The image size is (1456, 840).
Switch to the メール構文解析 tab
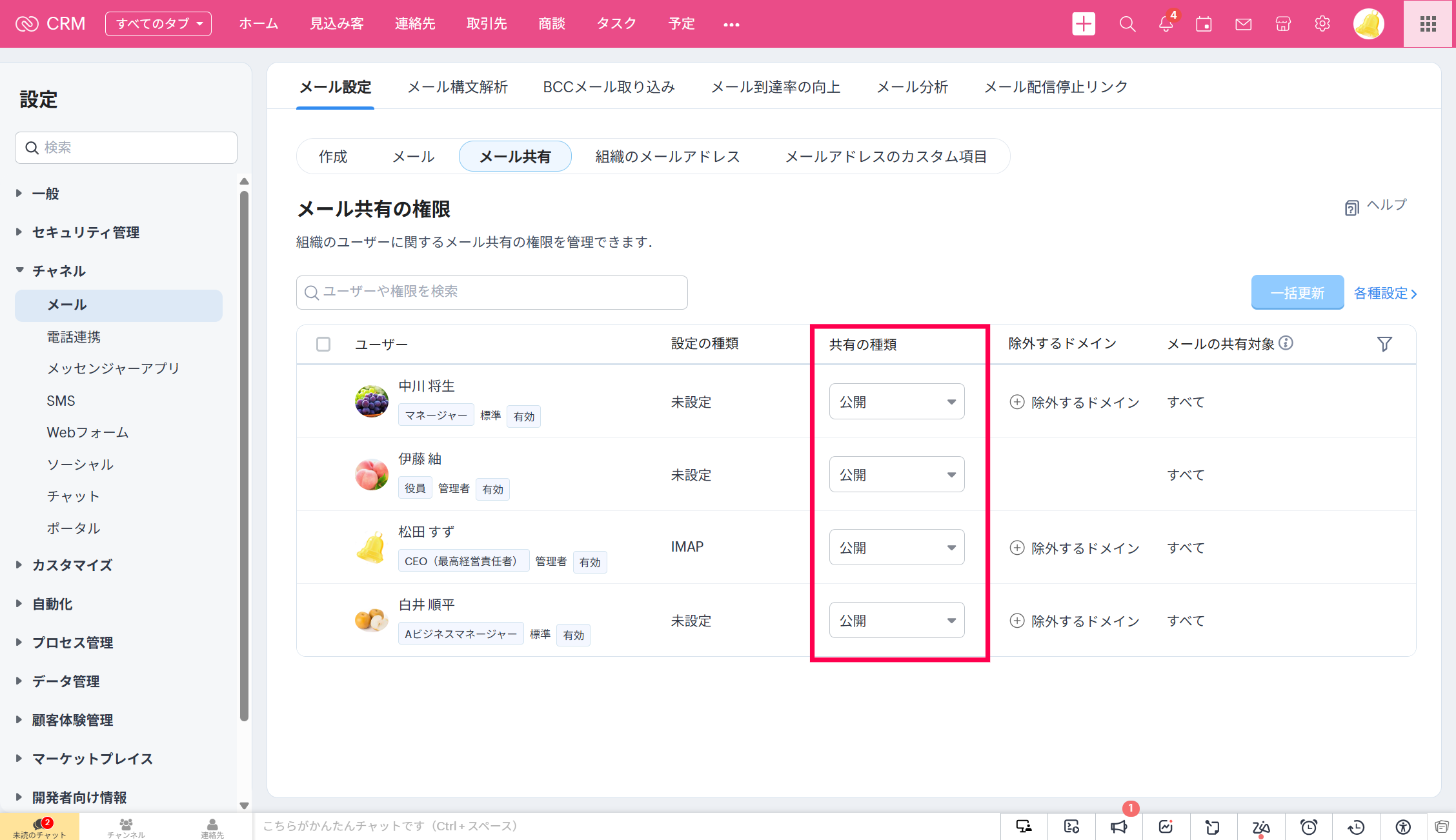[457, 87]
